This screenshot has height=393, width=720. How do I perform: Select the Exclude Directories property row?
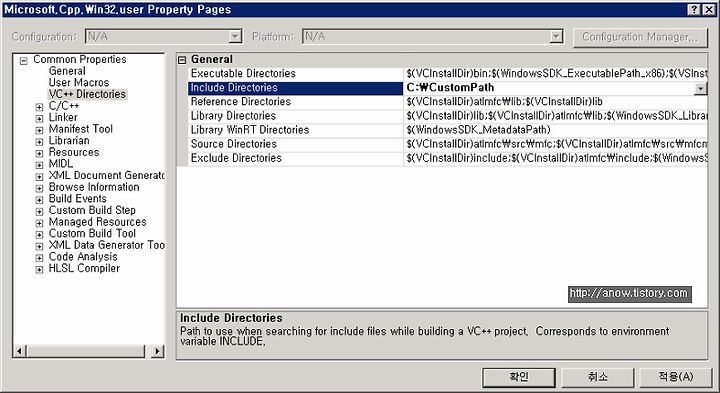(x=448, y=158)
